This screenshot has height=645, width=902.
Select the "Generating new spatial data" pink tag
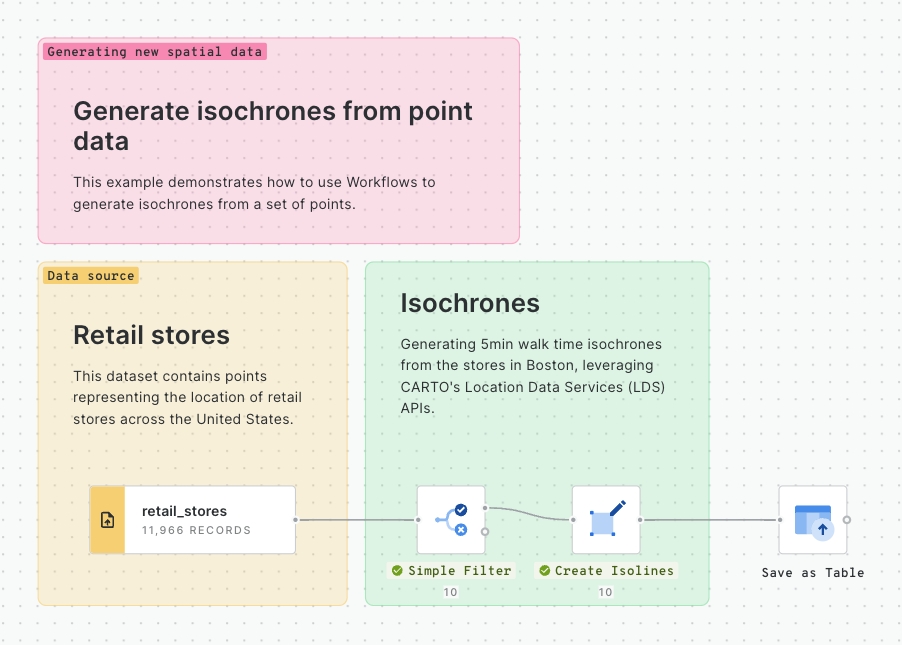point(155,51)
